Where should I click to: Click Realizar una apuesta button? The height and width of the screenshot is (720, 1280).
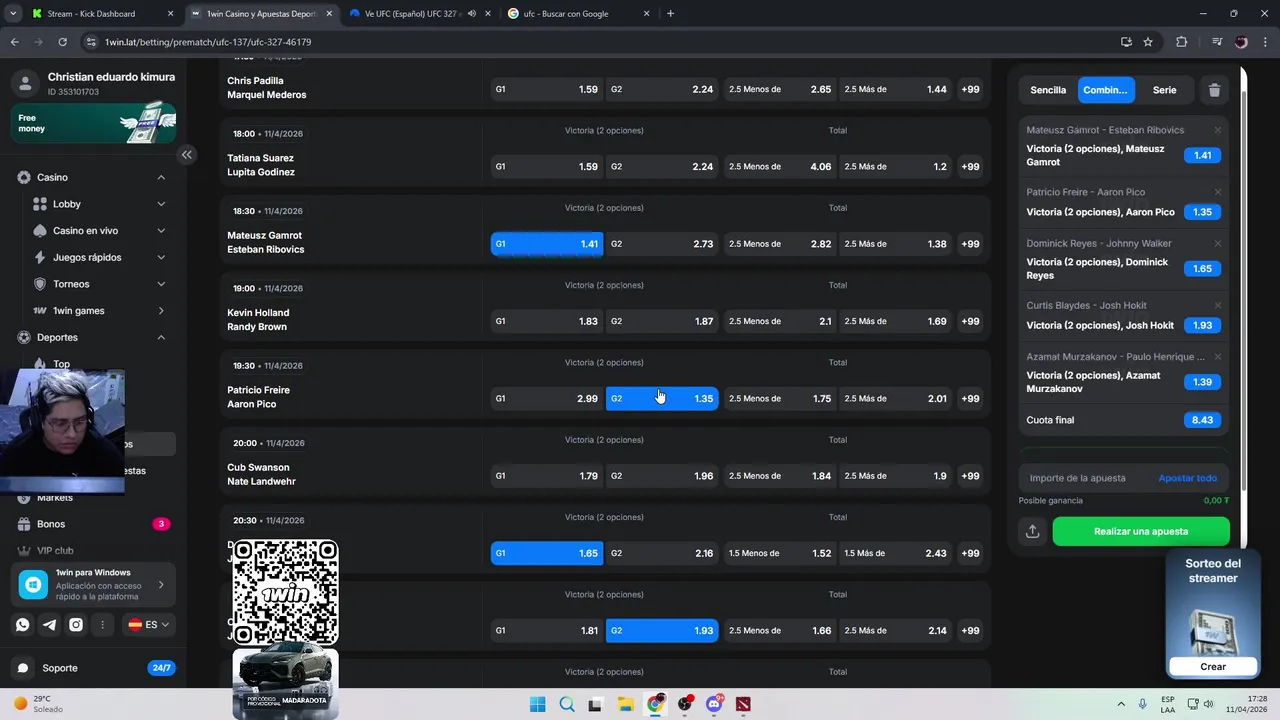pos(1141,532)
